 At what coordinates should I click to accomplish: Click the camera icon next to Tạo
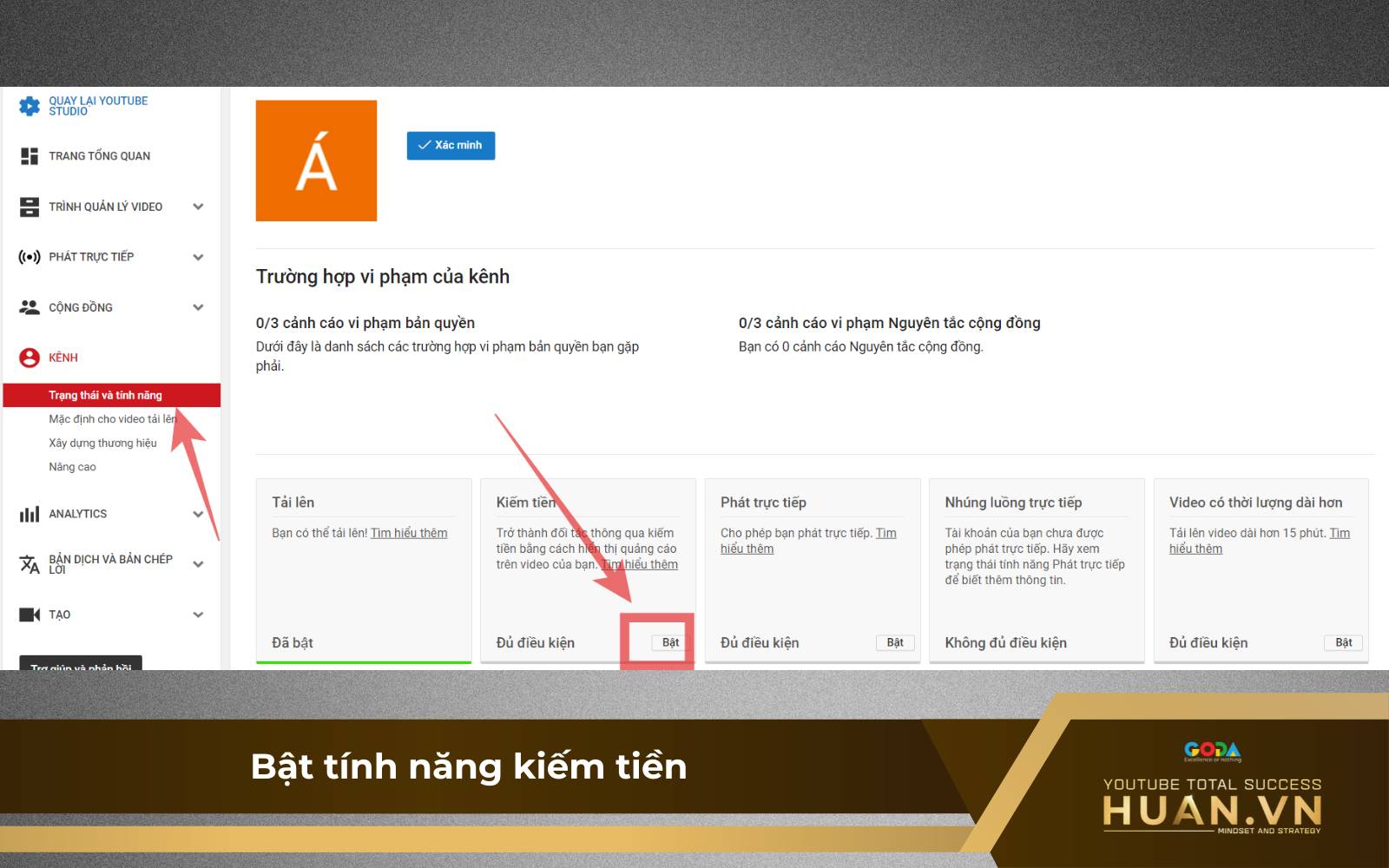pyautogui.click(x=30, y=615)
